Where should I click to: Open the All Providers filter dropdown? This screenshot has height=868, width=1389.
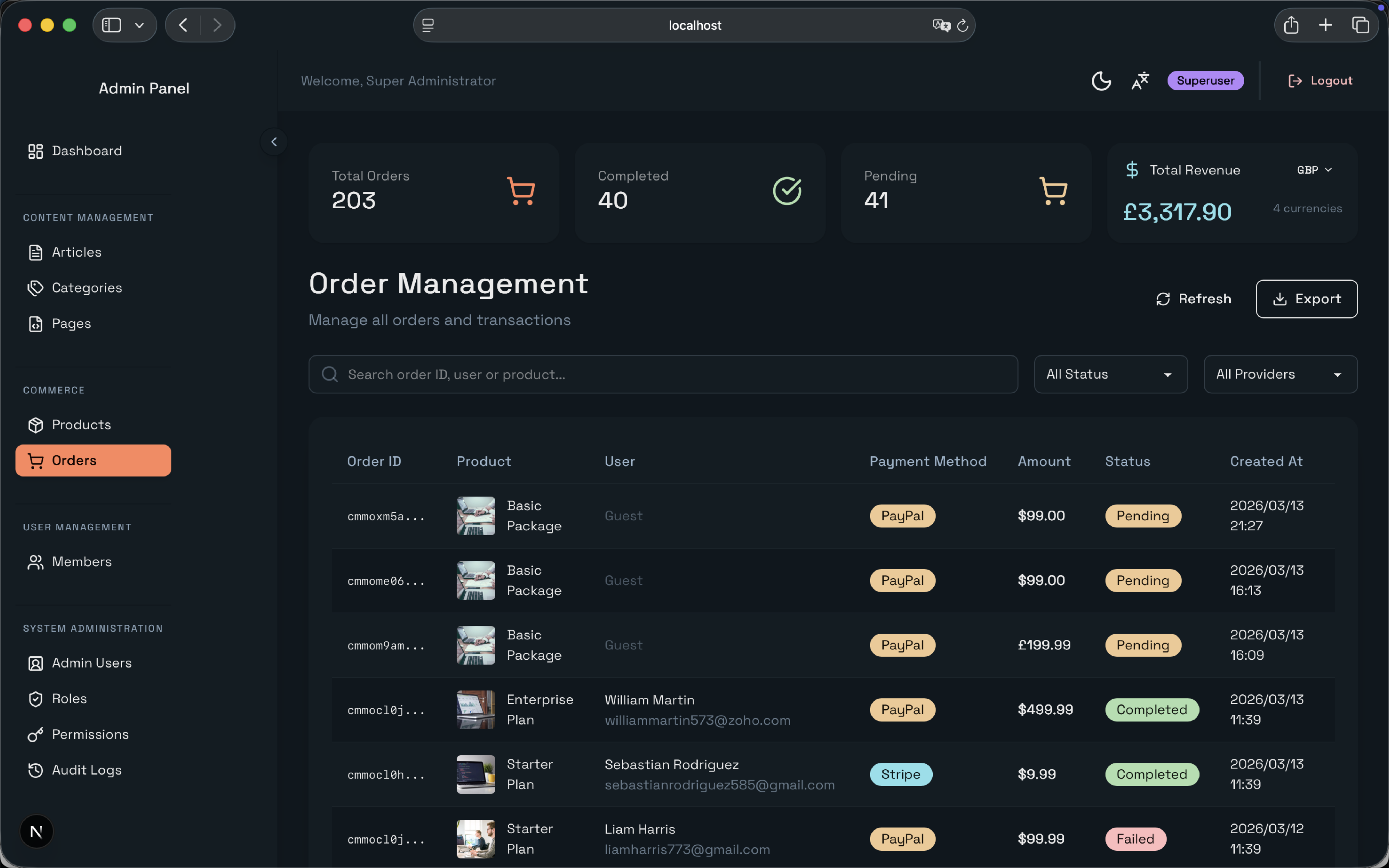1280,374
